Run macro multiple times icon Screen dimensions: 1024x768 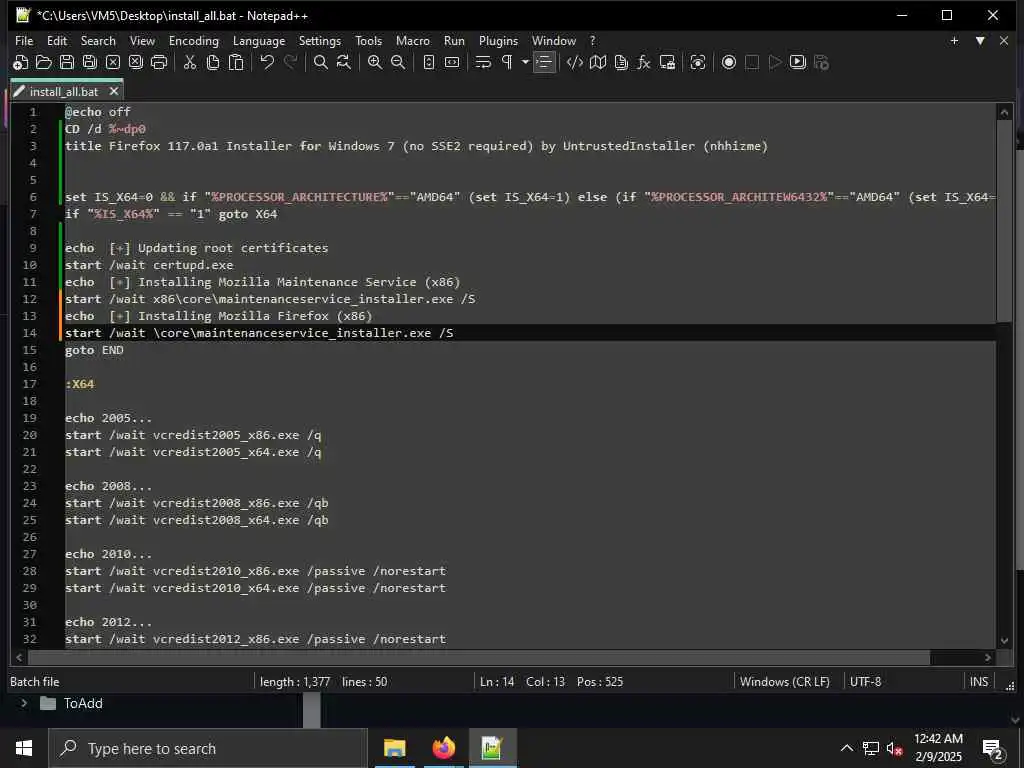(797, 63)
